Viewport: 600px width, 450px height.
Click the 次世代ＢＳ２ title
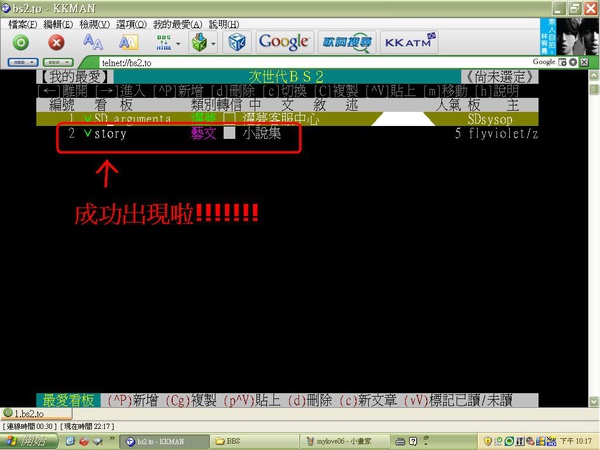click(x=286, y=77)
